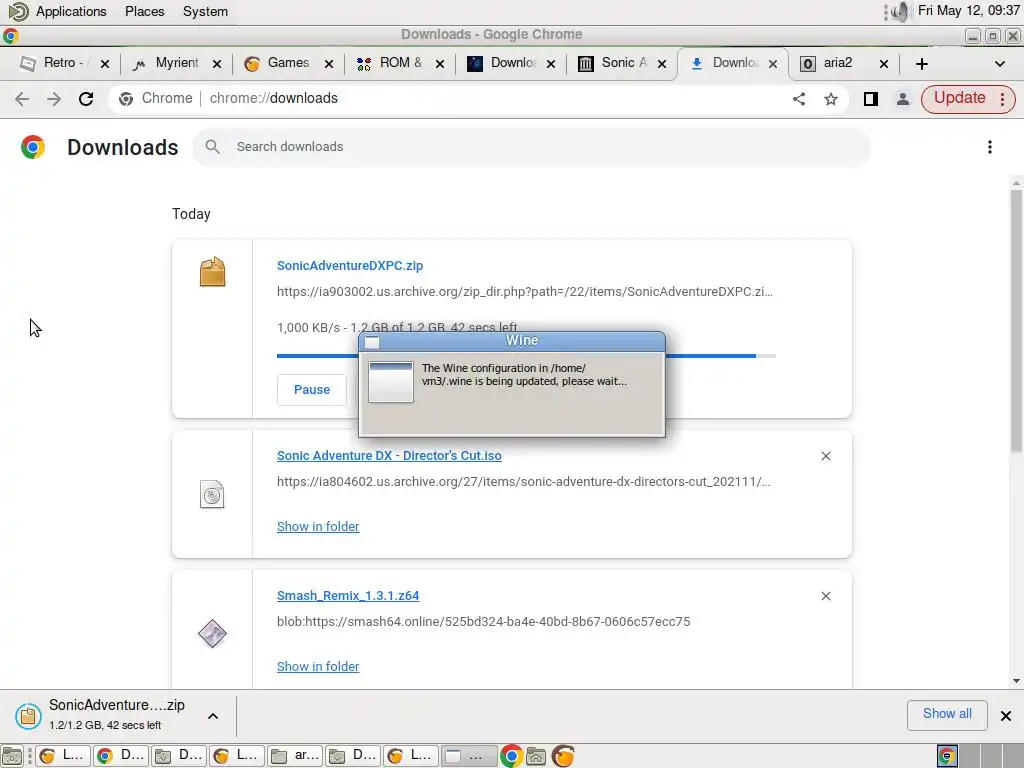Viewport: 1024px width, 768px height.
Task: Open the Places menu
Action: tap(144, 11)
